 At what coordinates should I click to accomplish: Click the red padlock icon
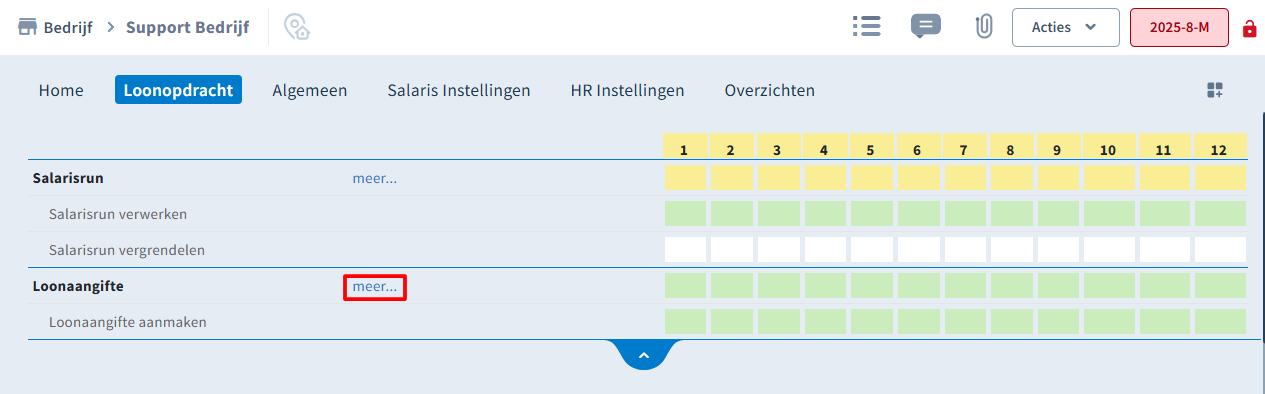pos(1249,28)
